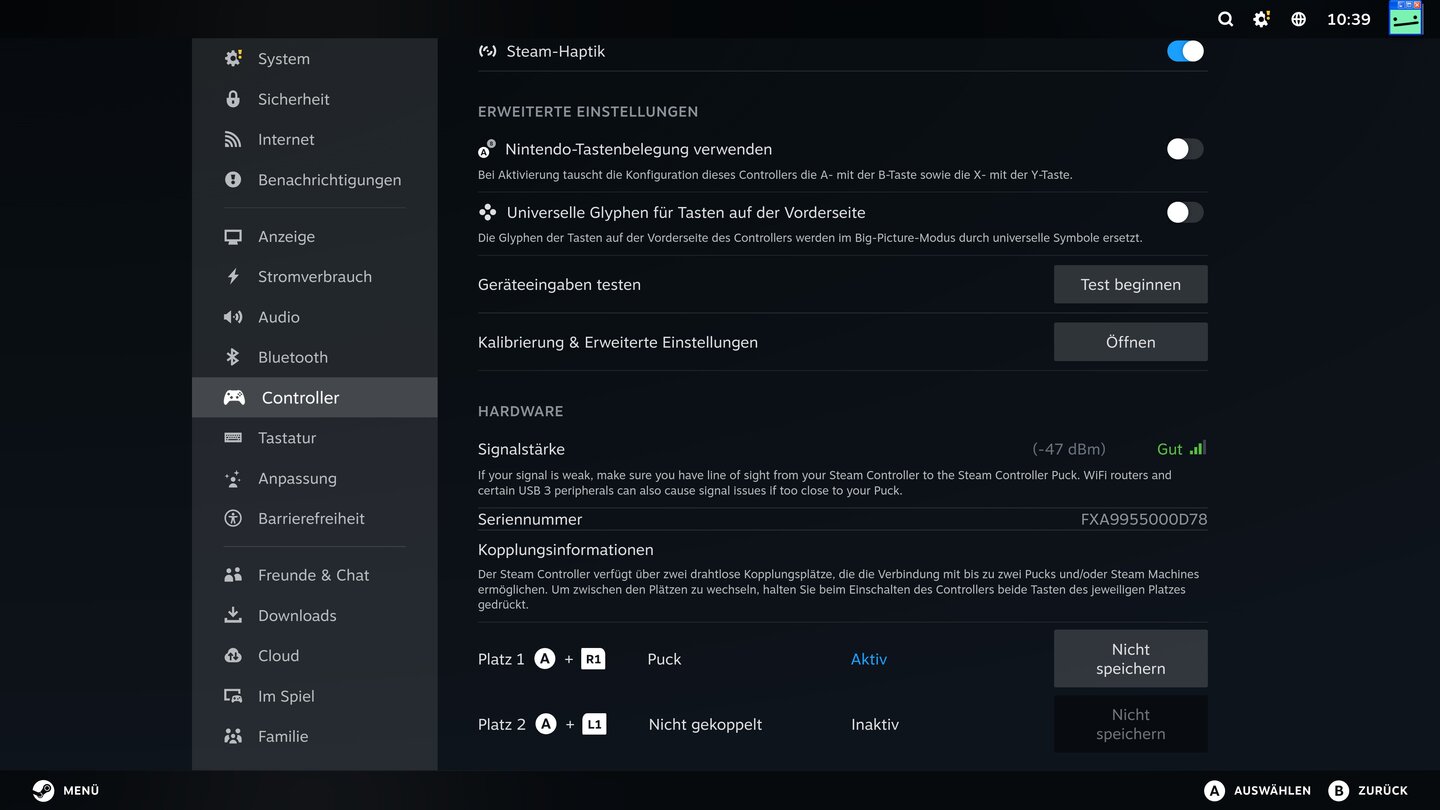
Task: Click the Audio speaker icon in sidebar
Action: pyautogui.click(x=233, y=317)
